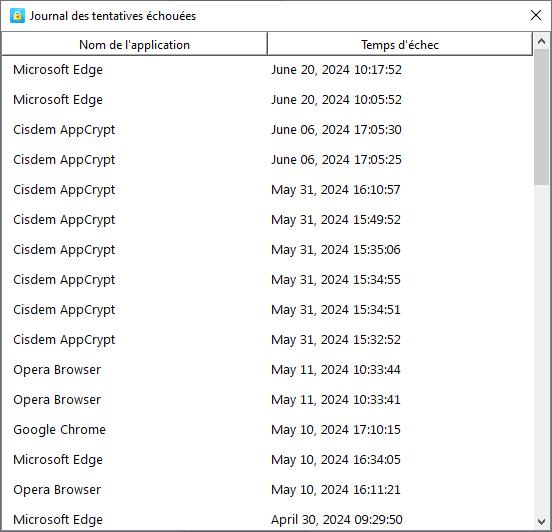Viewport: 552px width, 532px height.
Task: Select the April 30, 2024 09:29:50 timestamp
Action: pyautogui.click(x=337, y=520)
